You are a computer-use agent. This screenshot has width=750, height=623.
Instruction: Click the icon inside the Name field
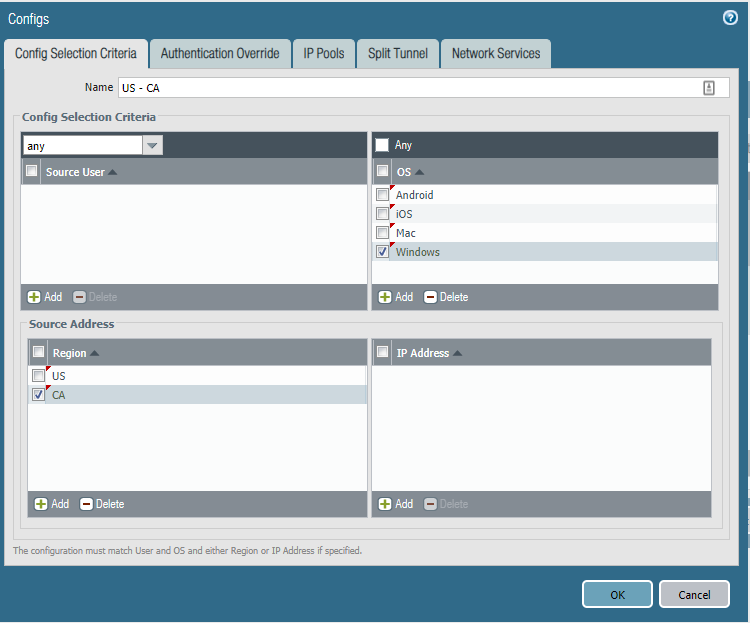[x=709, y=88]
